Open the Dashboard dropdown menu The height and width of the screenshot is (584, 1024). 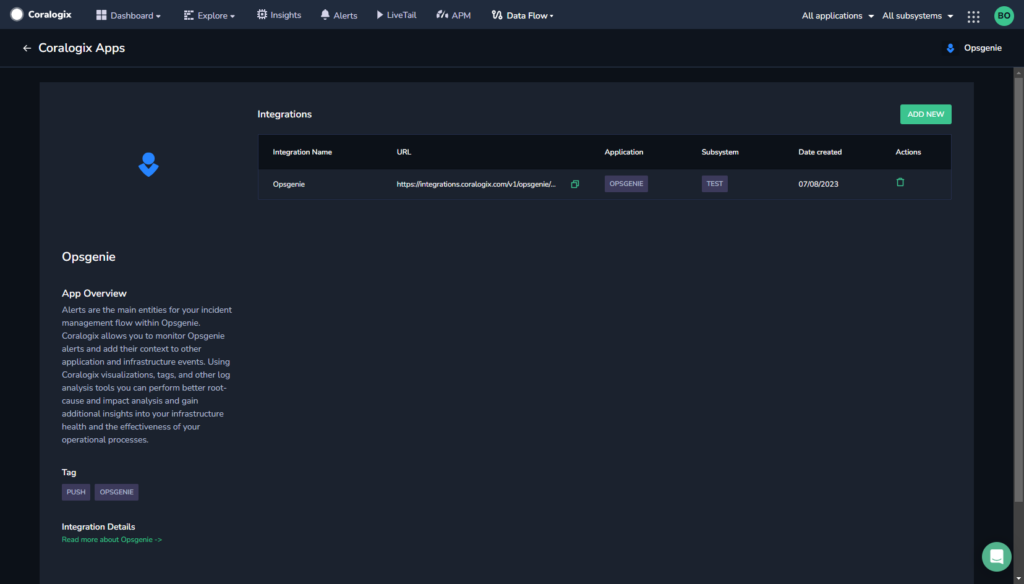click(128, 15)
